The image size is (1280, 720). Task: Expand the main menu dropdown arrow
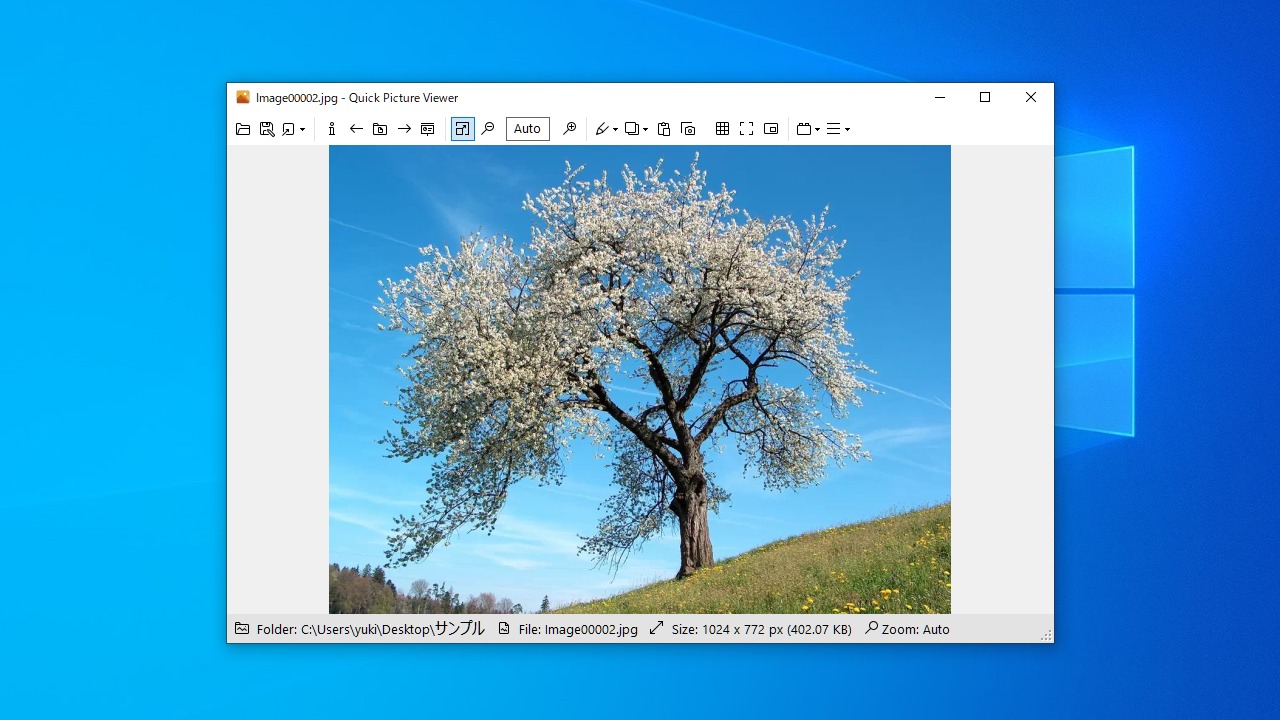coord(847,129)
